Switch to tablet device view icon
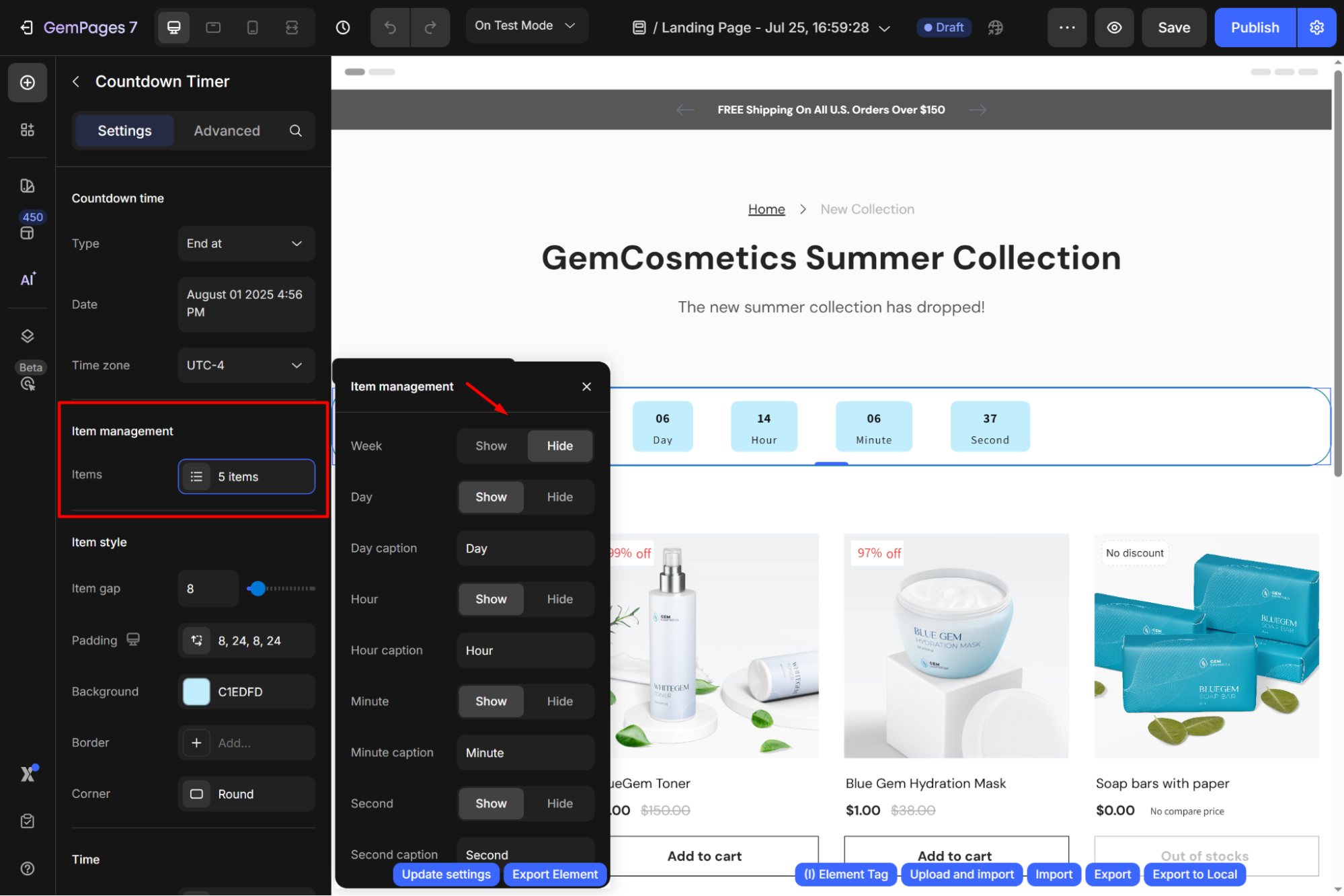Screen dimensions: 1344x896 (x=213, y=28)
